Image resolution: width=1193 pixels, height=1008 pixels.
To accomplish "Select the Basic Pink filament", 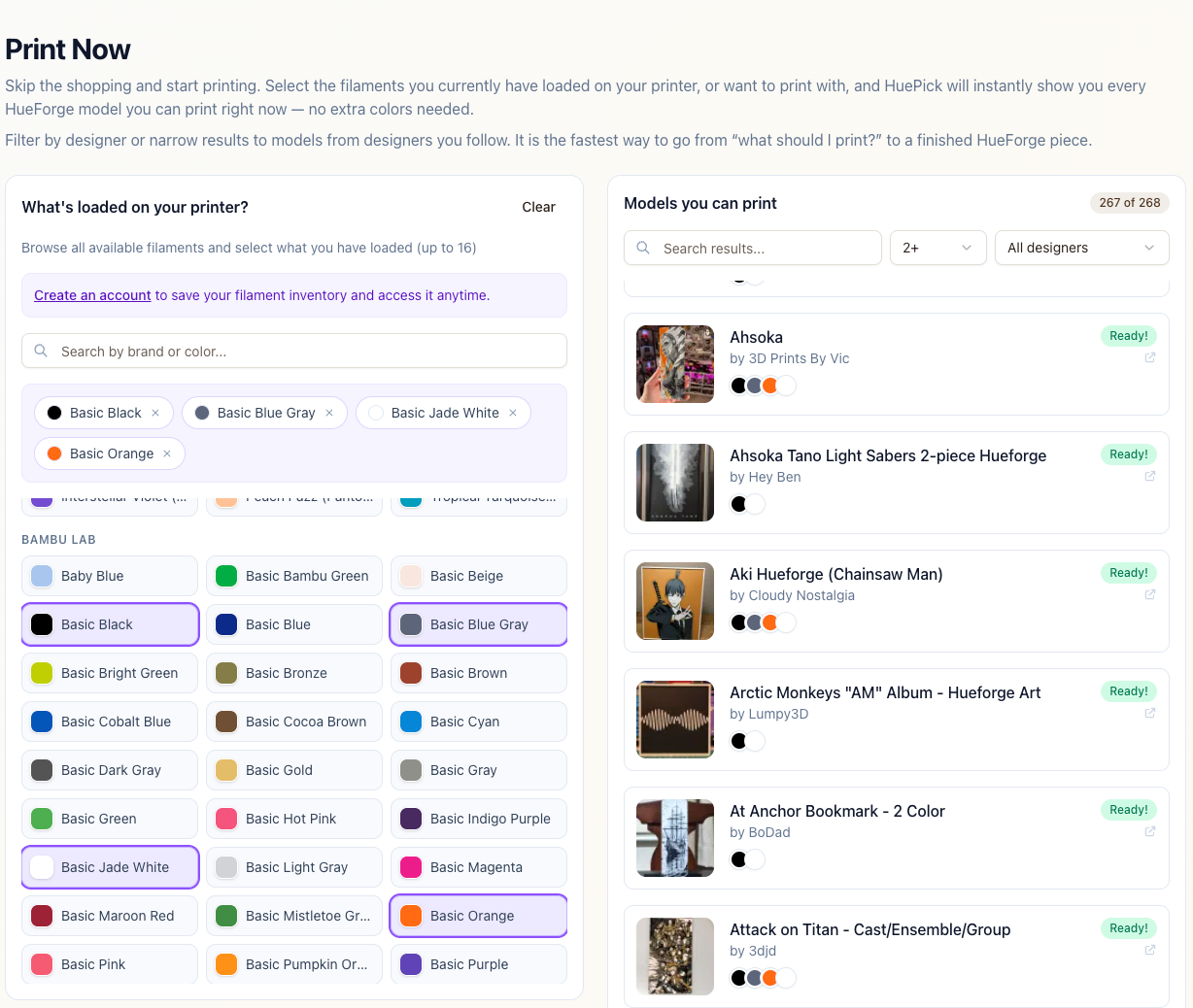I will (x=110, y=964).
